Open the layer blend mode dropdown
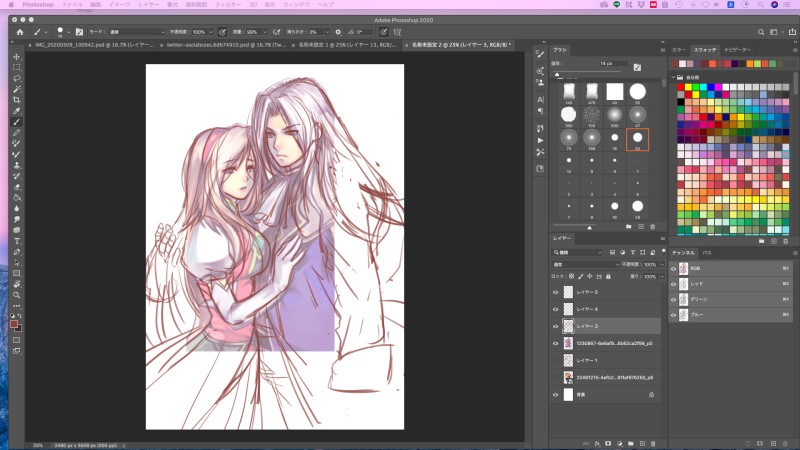This screenshot has width=800, height=450. [585, 264]
